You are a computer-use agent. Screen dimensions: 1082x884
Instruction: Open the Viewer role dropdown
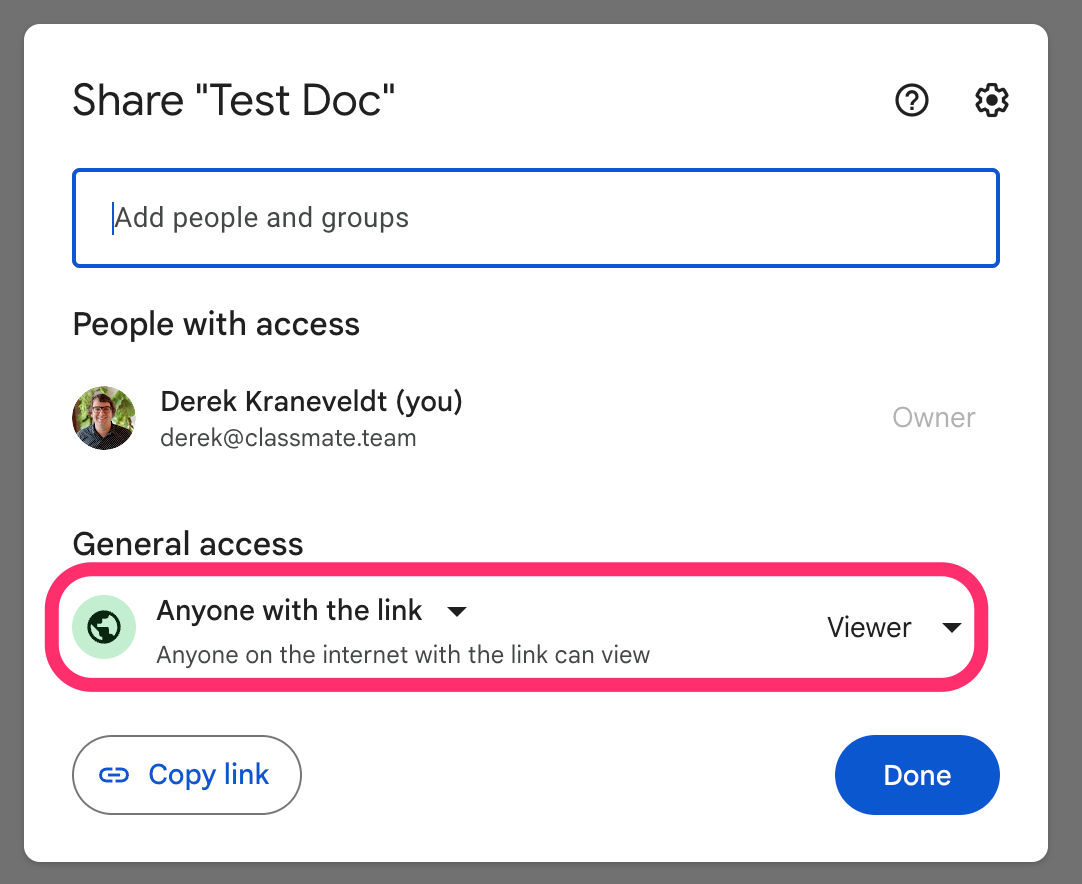point(894,627)
